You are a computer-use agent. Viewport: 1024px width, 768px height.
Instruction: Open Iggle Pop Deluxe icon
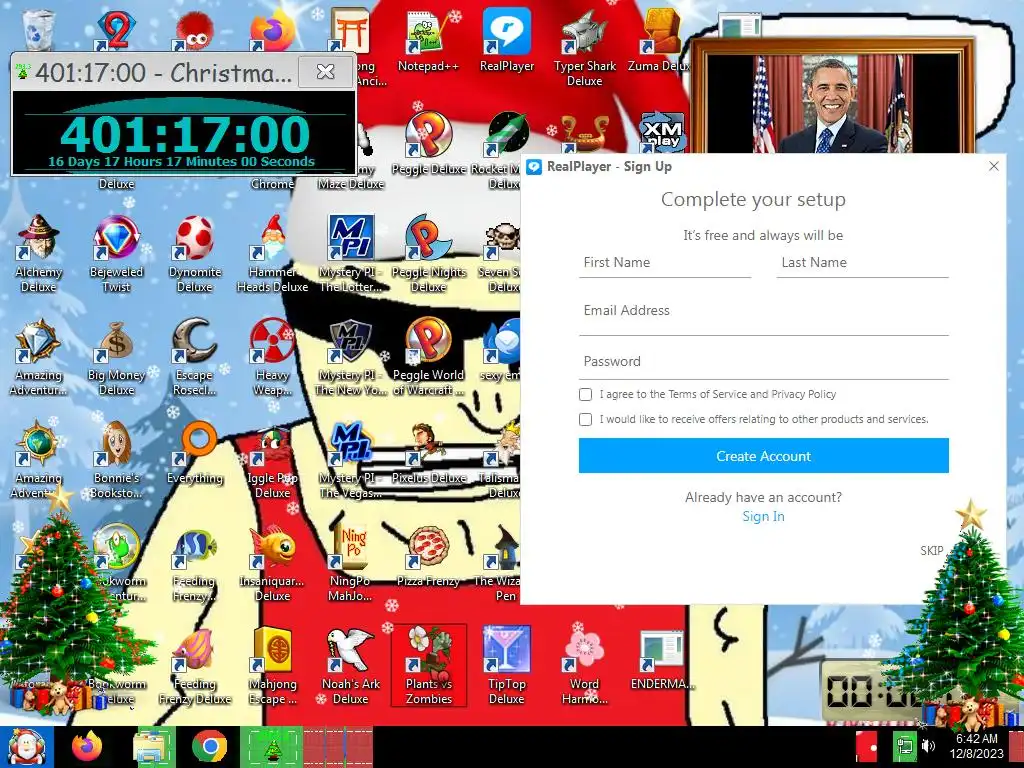click(272, 460)
